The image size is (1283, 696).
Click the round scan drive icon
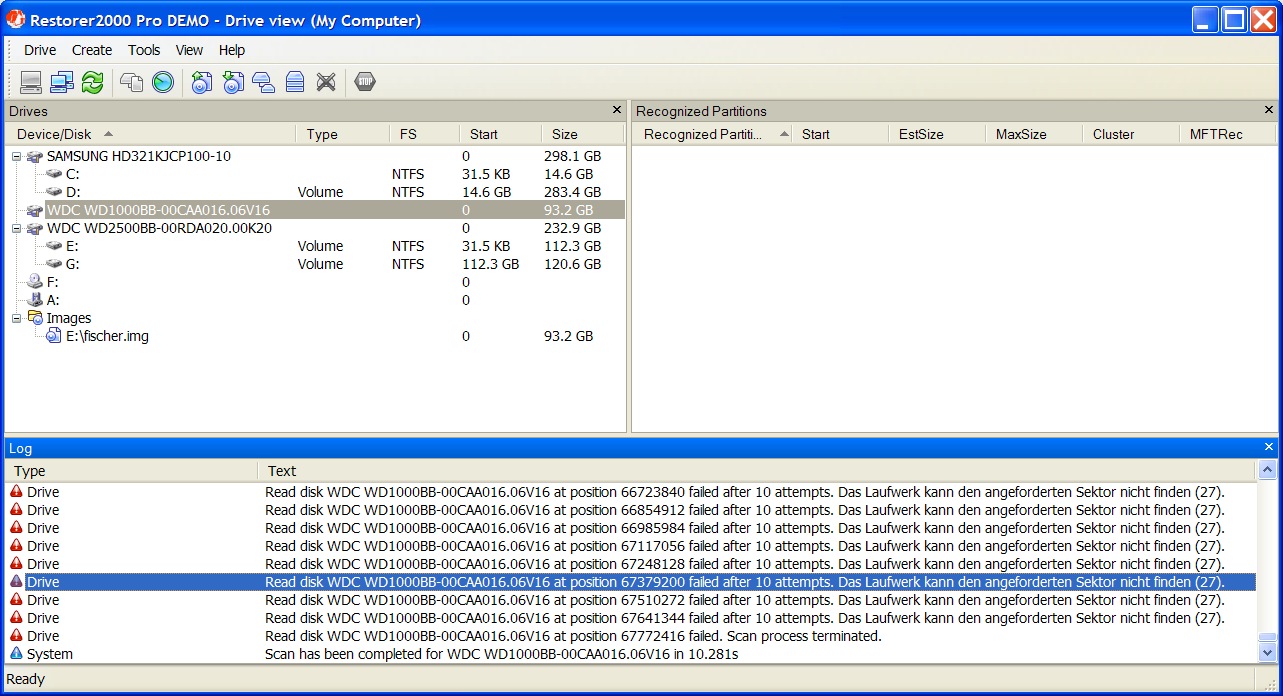point(163,83)
